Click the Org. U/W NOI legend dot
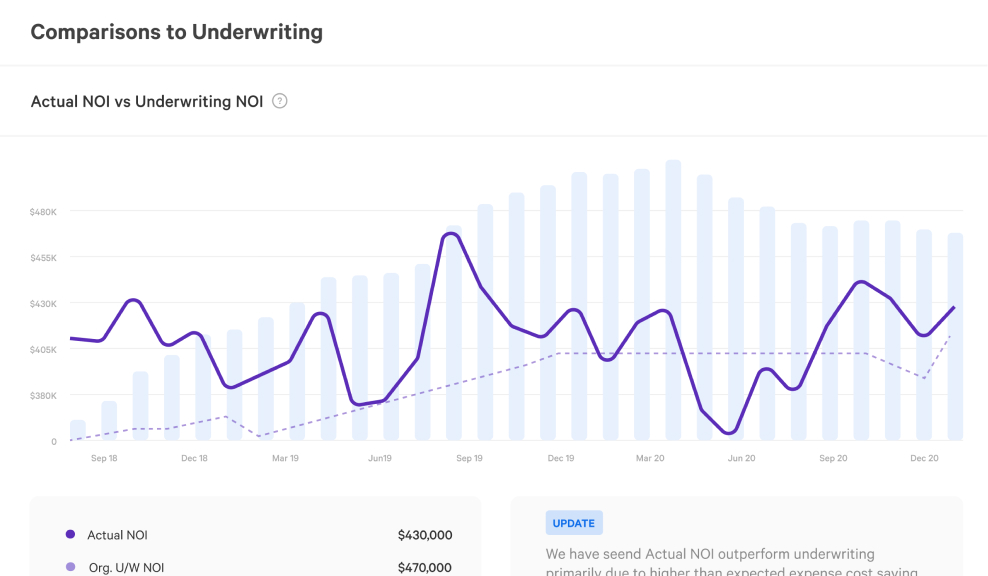Image resolution: width=988 pixels, height=576 pixels. (70, 568)
